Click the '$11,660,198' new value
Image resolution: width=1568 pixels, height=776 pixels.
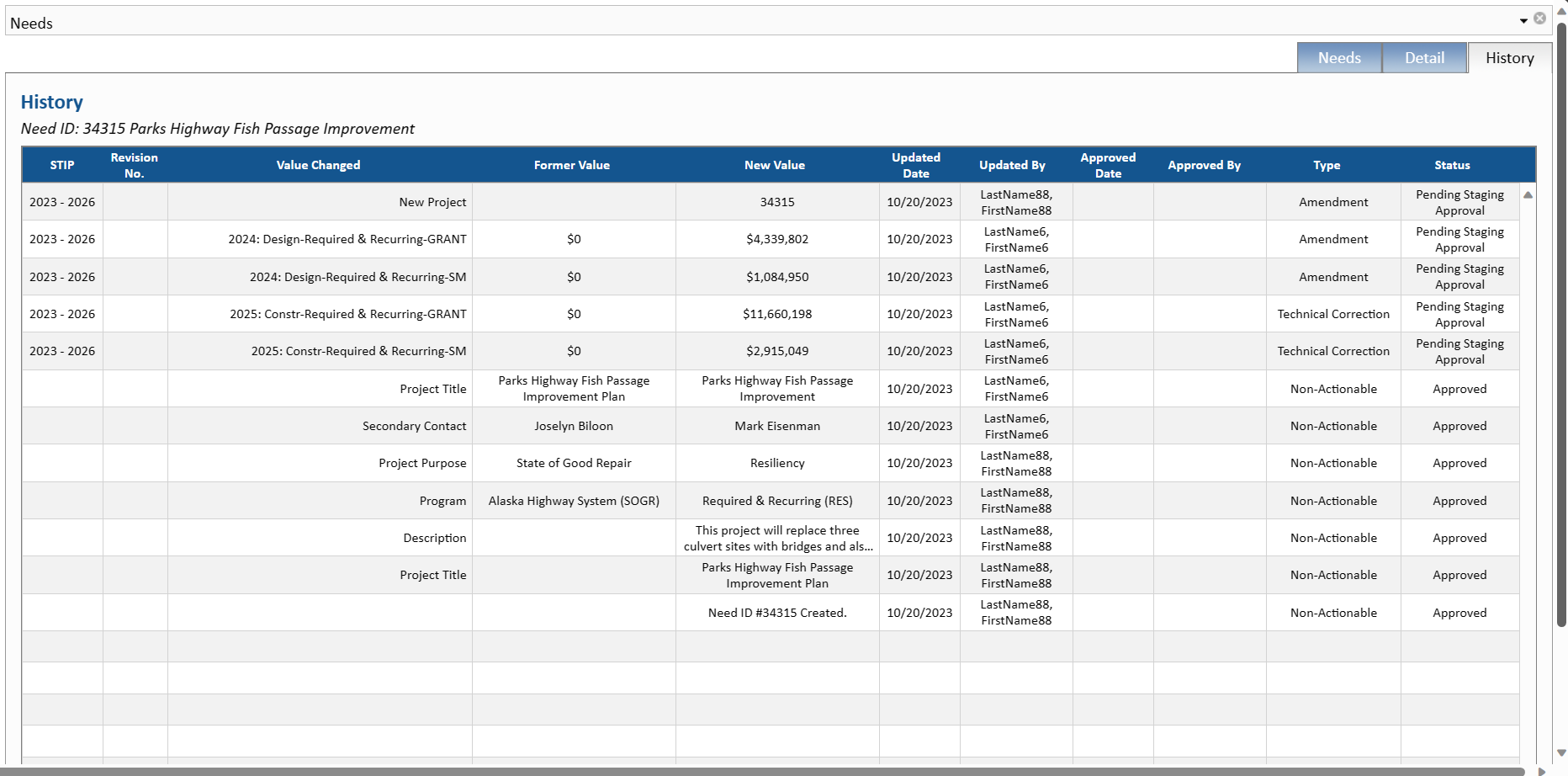[777, 314]
